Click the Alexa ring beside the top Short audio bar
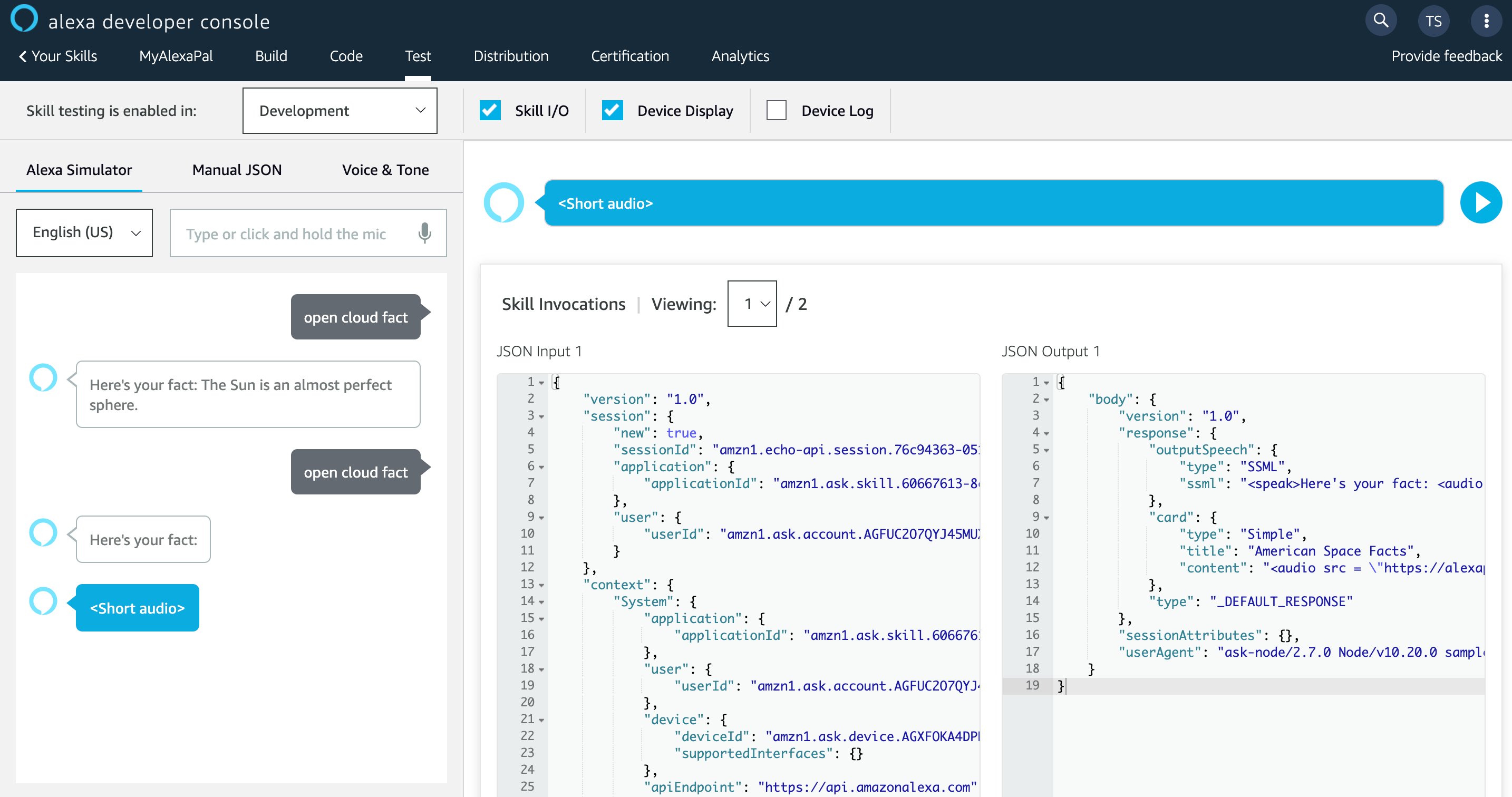 click(x=503, y=203)
